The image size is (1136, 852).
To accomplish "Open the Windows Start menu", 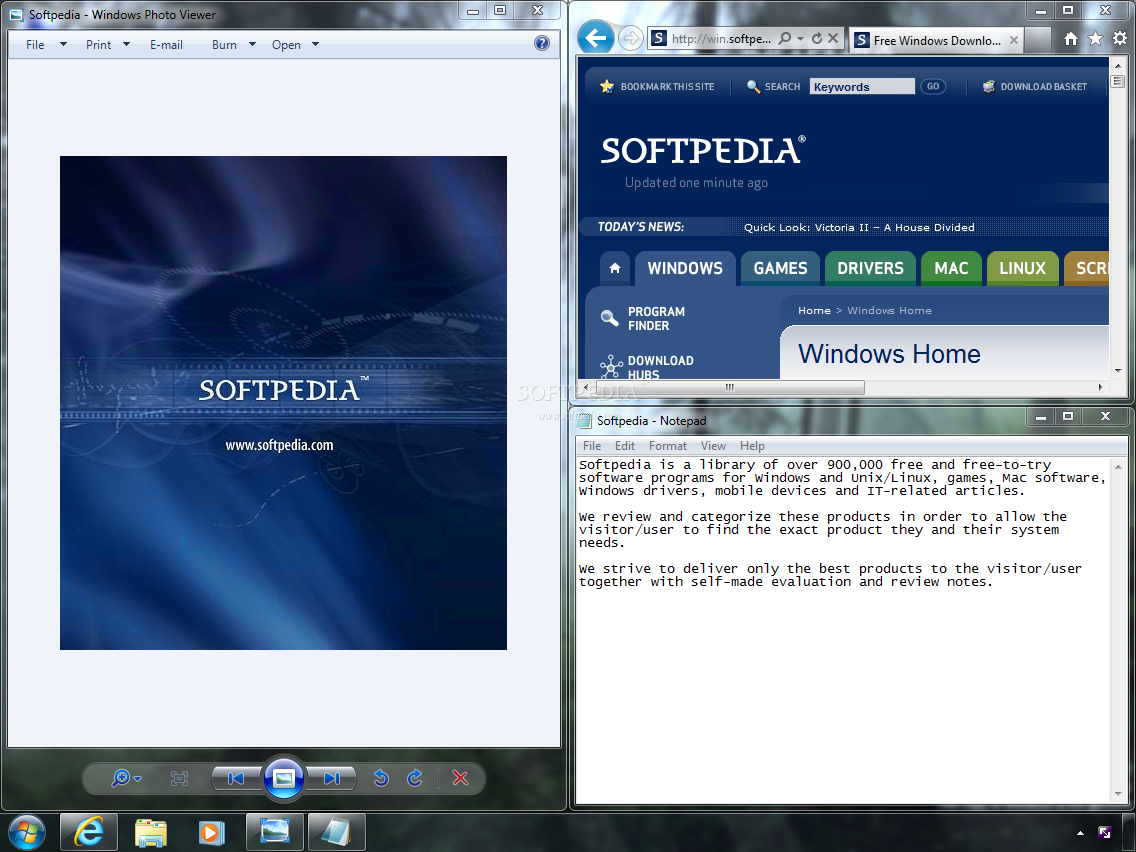I will (27, 832).
